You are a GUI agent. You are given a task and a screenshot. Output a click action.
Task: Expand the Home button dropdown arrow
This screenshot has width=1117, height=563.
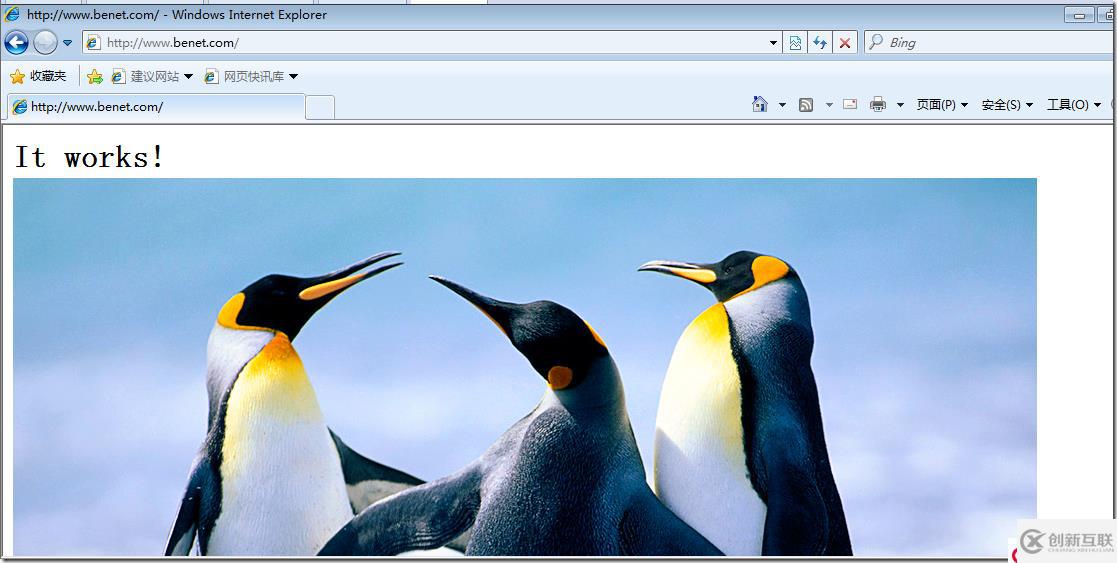(782, 105)
